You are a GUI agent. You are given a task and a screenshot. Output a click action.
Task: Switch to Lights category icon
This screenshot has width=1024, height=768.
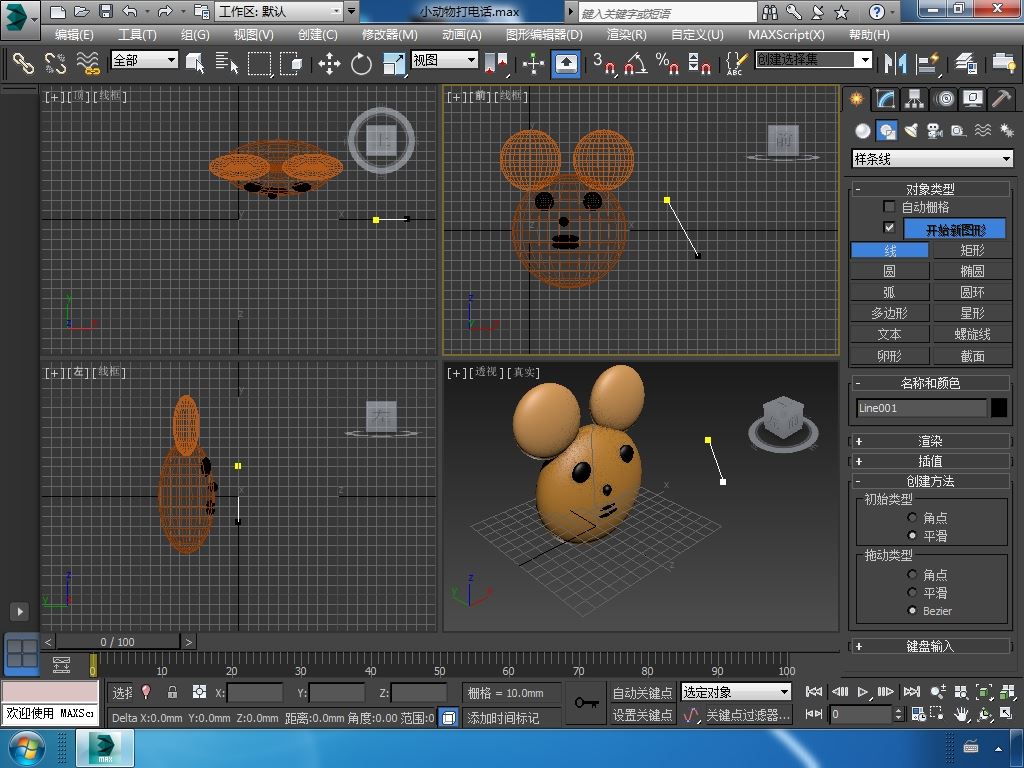[x=910, y=131]
